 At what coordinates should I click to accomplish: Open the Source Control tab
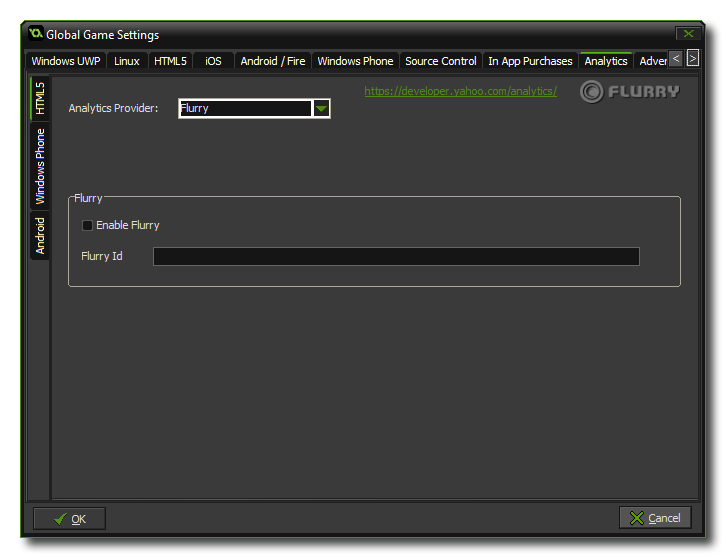pos(440,61)
